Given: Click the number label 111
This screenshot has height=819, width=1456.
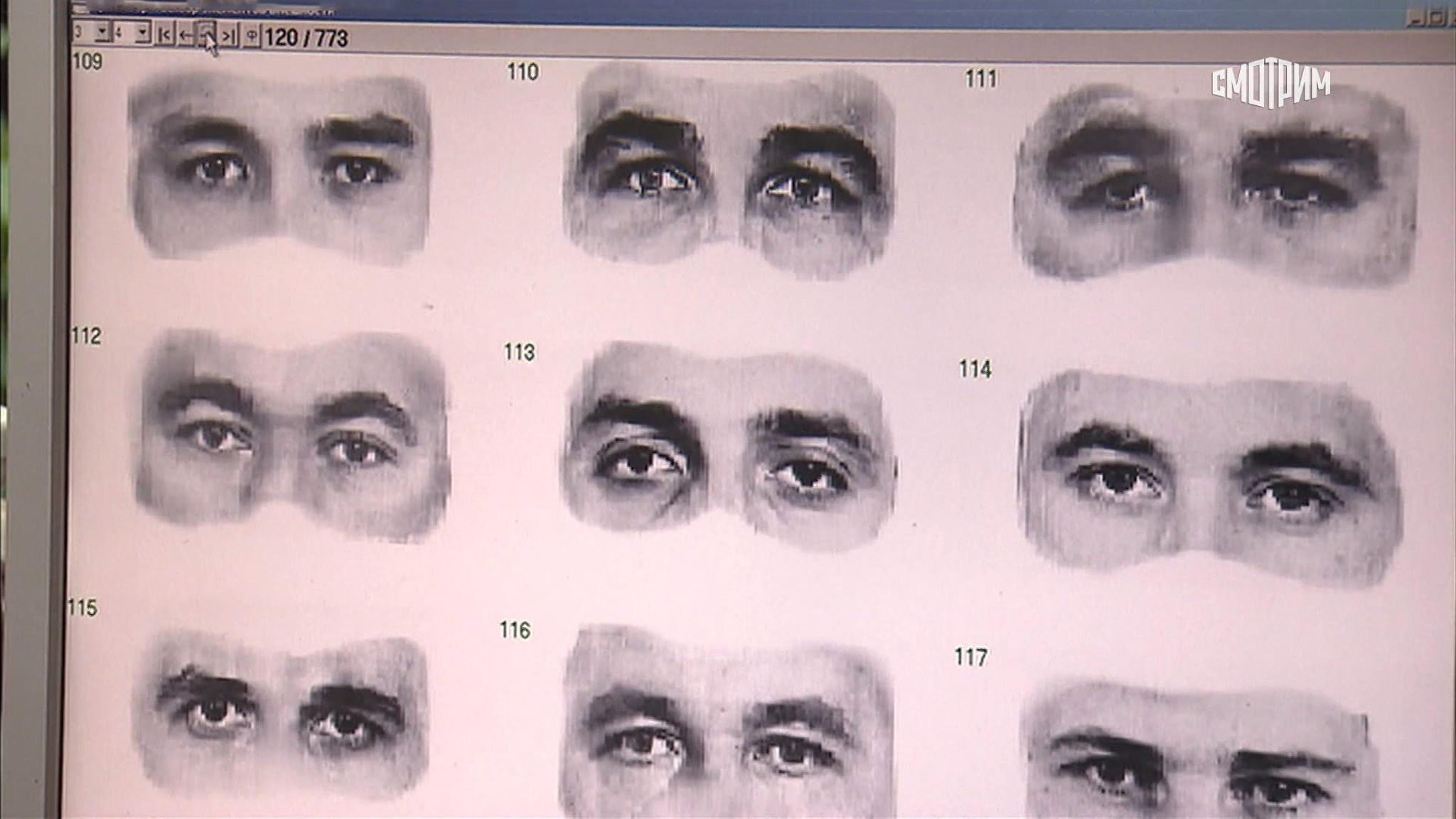Looking at the screenshot, I should [x=980, y=79].
